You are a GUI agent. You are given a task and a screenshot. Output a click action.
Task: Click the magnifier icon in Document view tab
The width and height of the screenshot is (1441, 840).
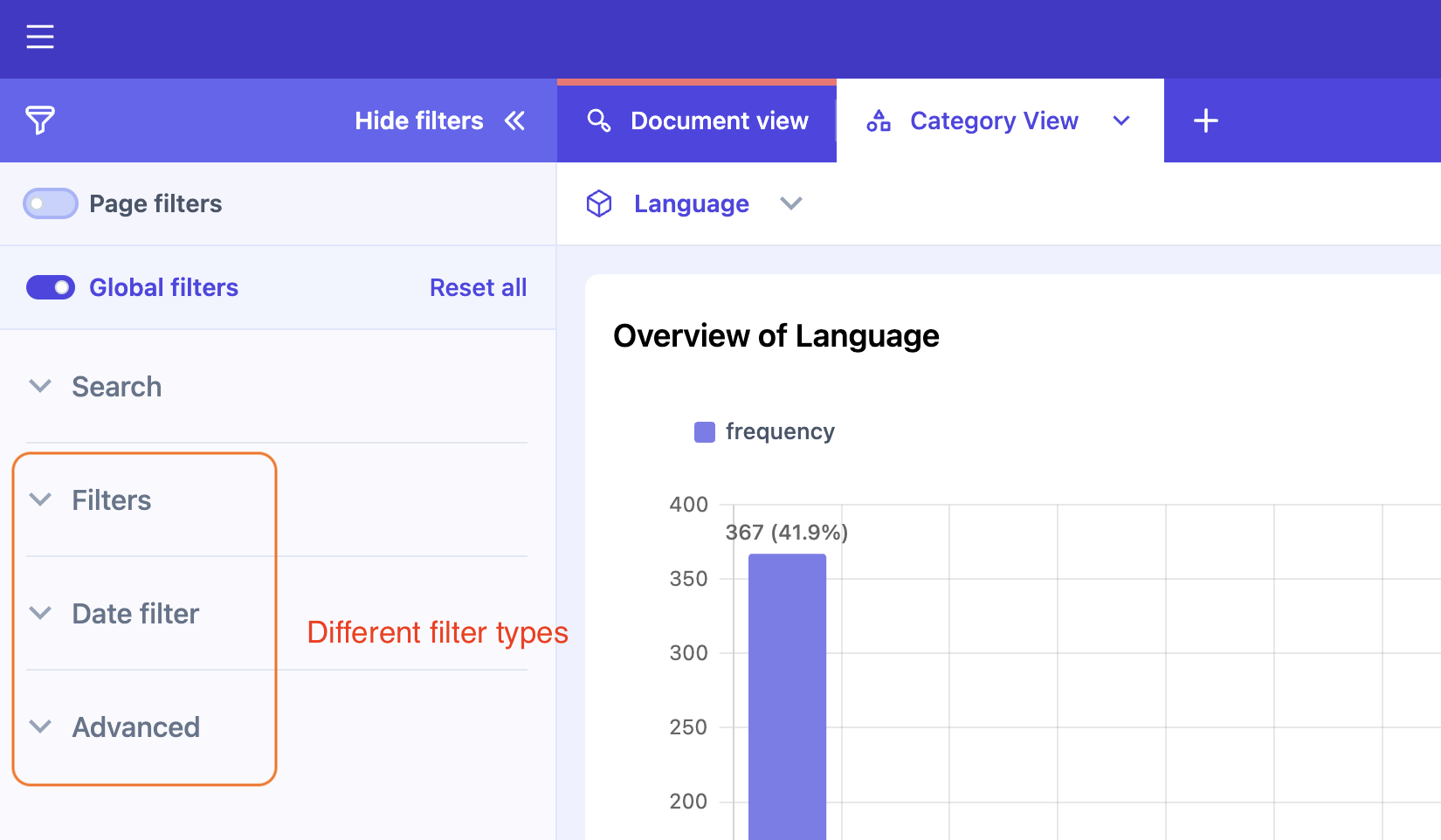point(599,120)
